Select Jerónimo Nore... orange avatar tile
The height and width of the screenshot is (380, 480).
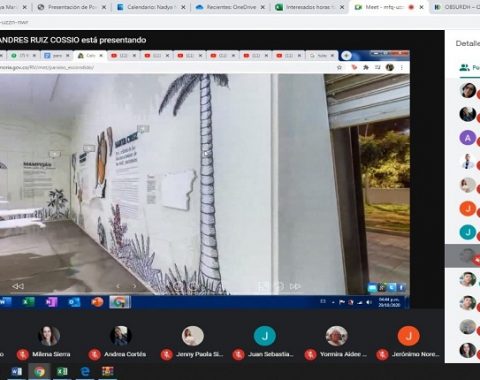(x=409, y=336)
